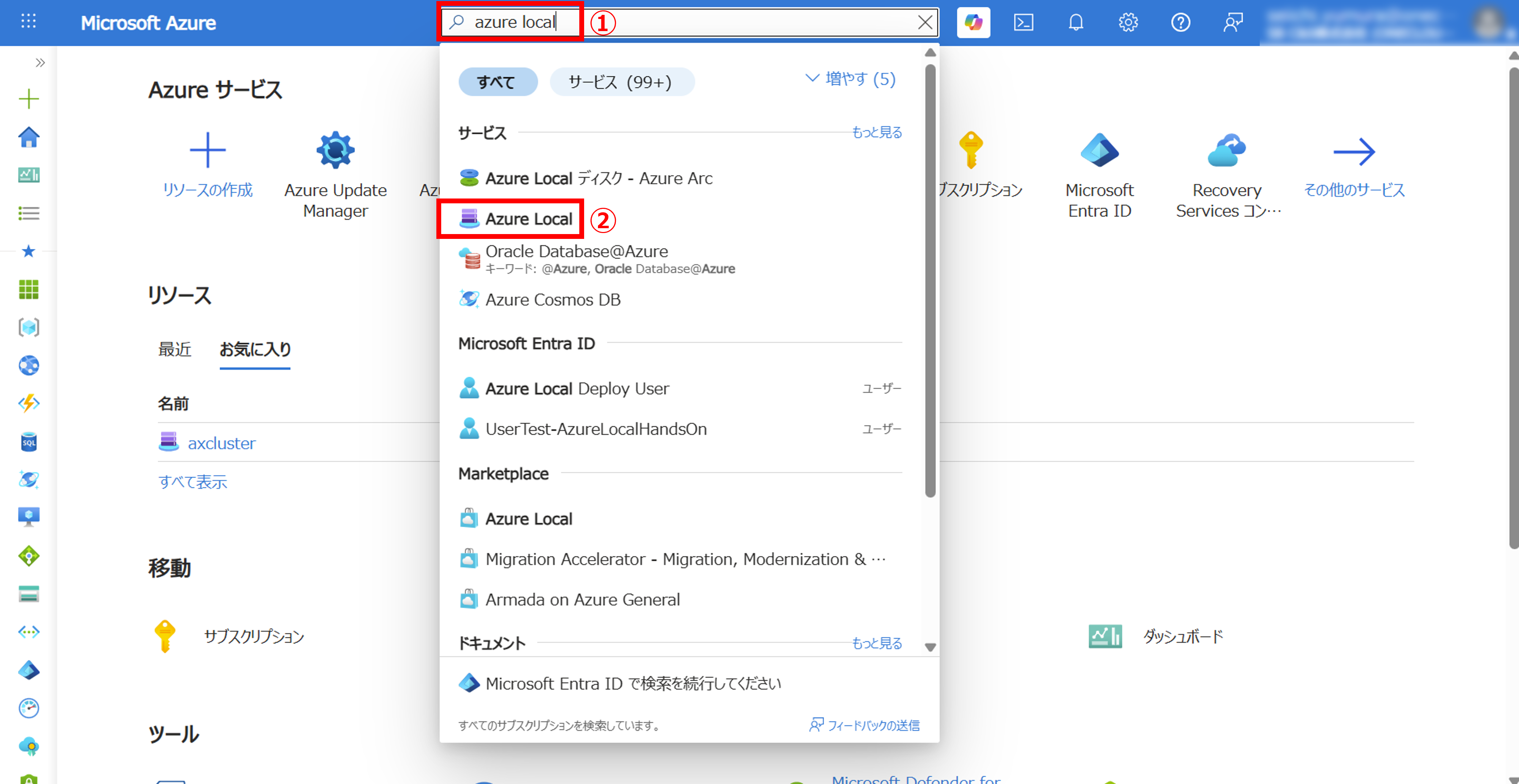Open Cosmos DB planet icon in sidebar
The image size is (1519, 784).
pos(28,480)
